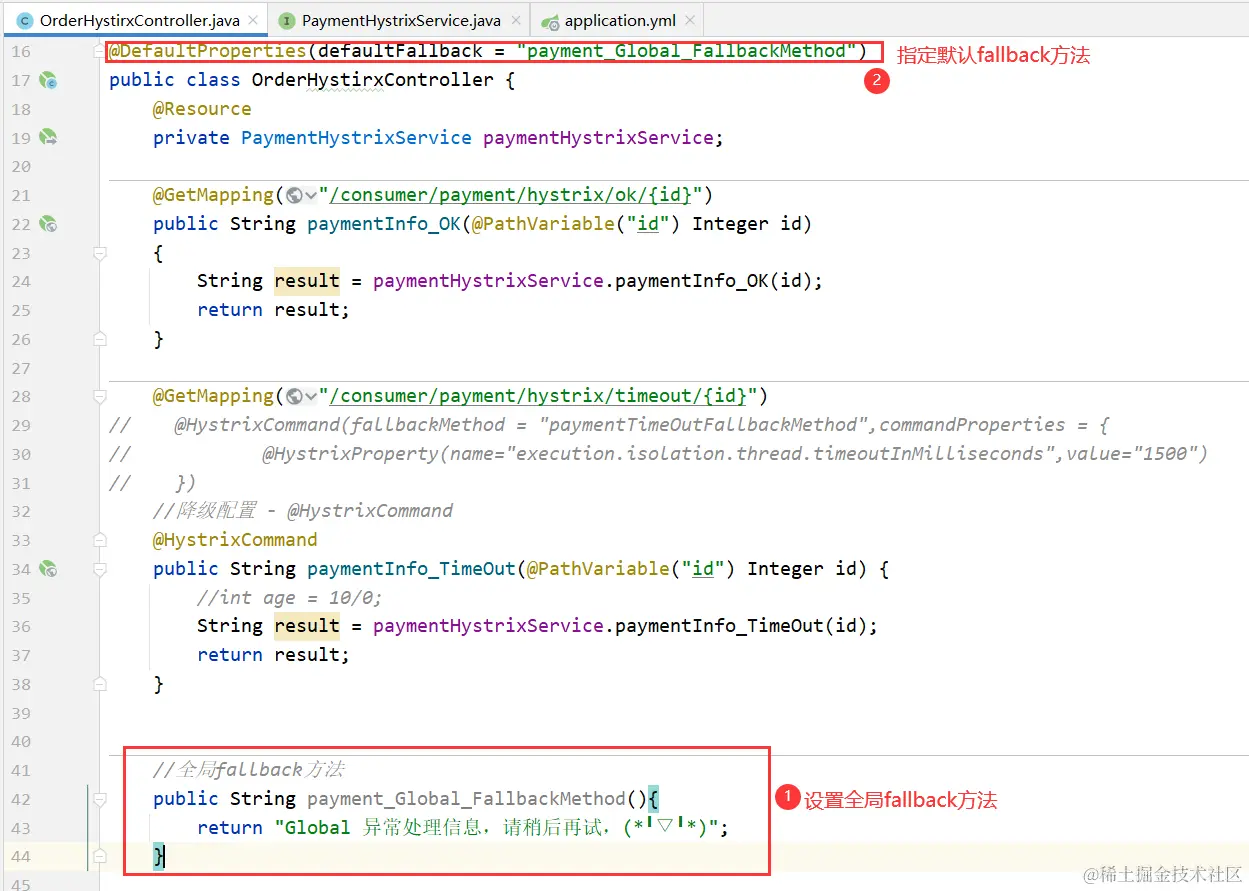Viewport: 1249px width, 891px height.
Task: Click the //降级配置 comment on line 32
Action: [x=303, y=511]
